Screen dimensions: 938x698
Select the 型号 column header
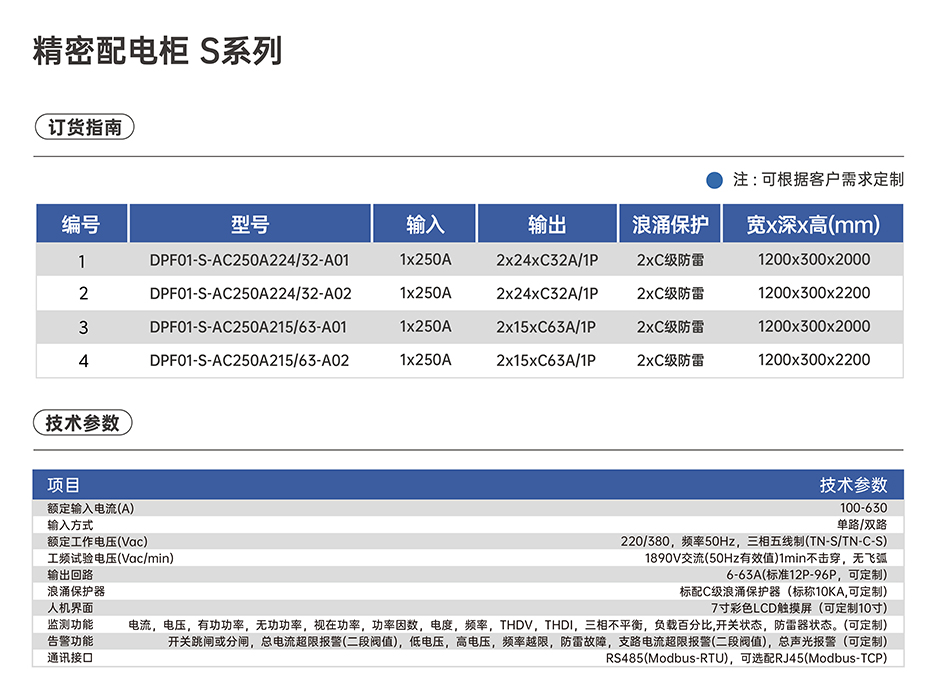click(x=250, y=224)
